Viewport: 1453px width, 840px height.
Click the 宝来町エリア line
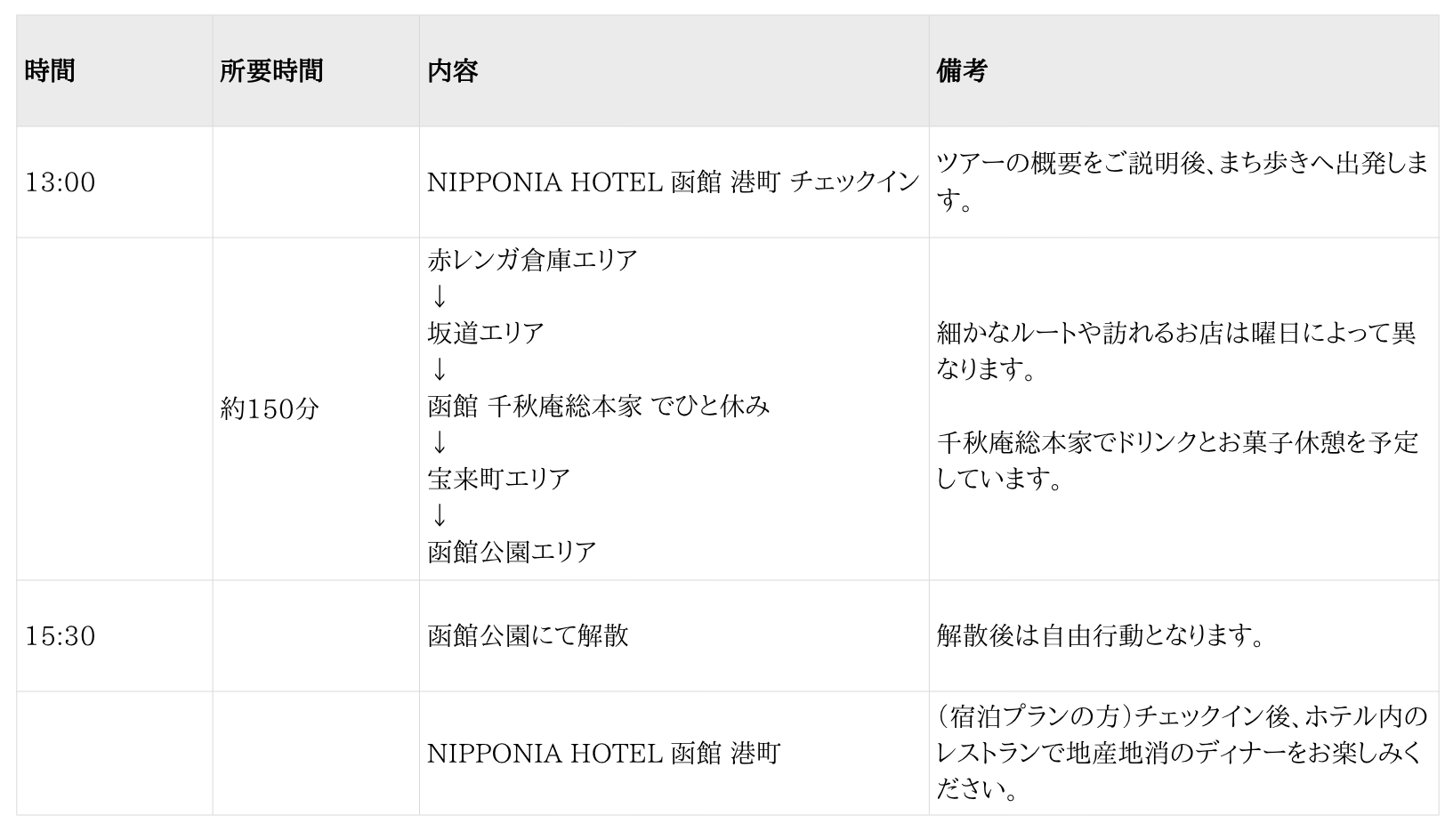pos(498,480)
